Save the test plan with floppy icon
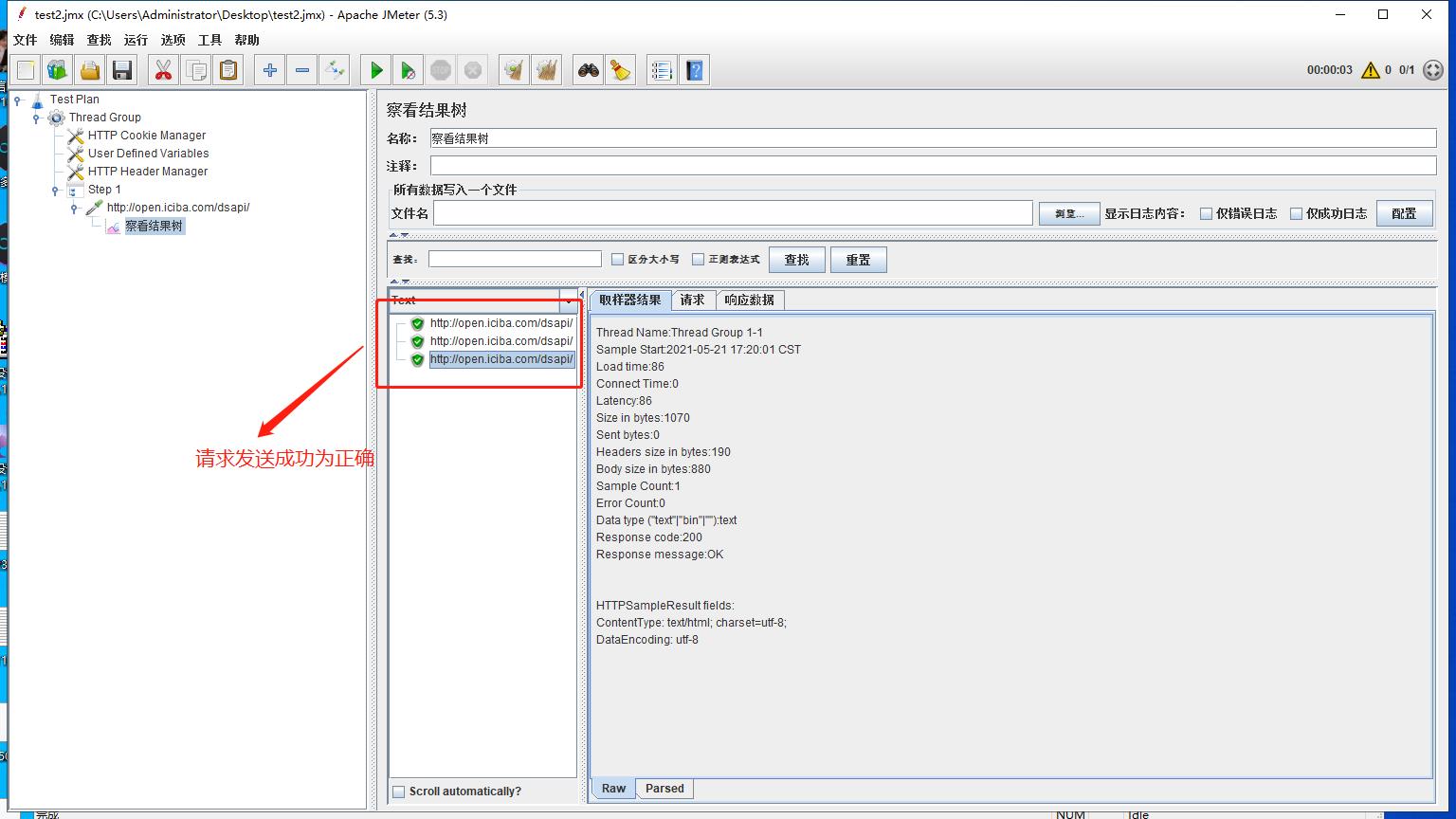 point(122,70)
